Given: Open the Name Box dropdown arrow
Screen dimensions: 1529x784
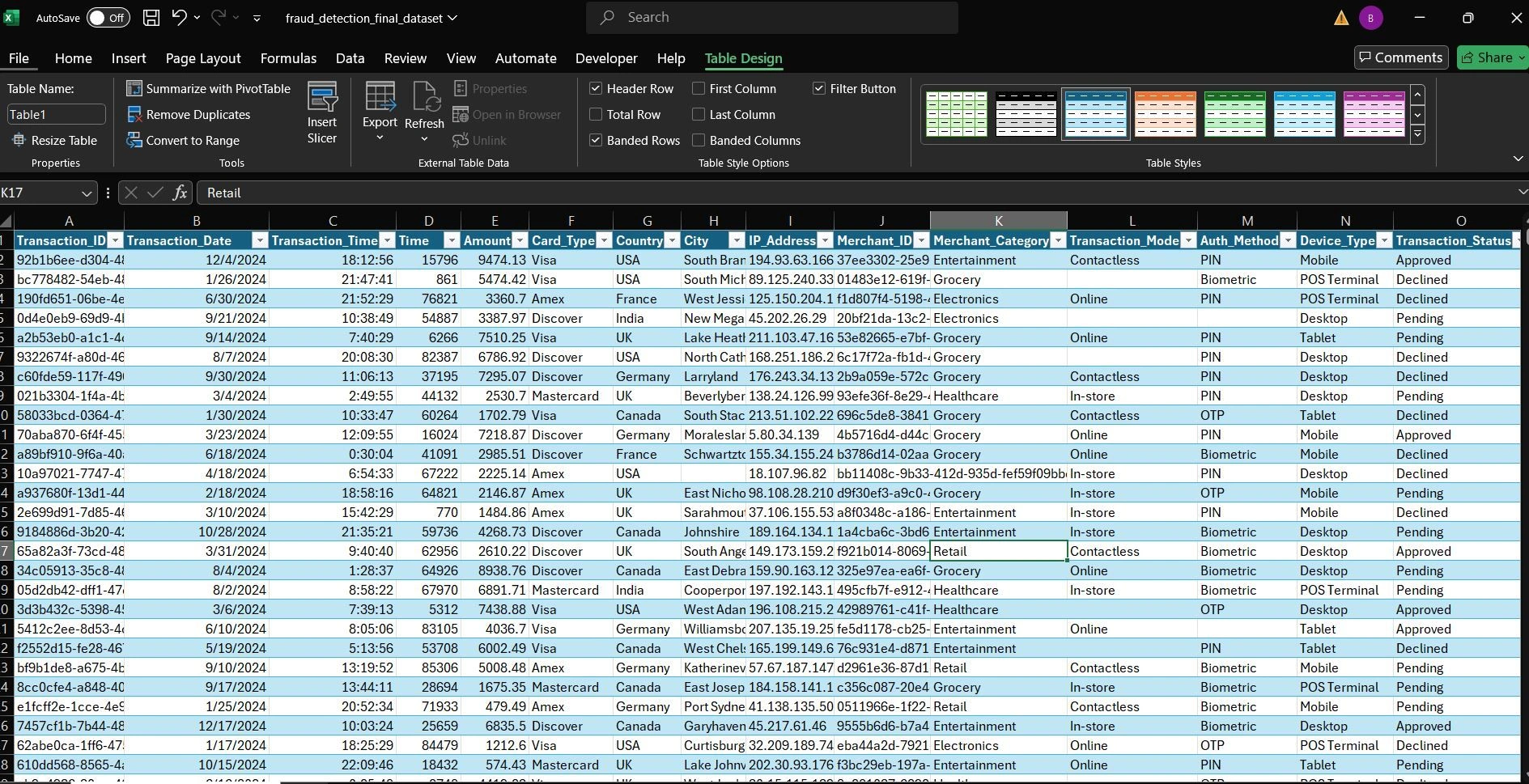Looking at the screenshot, I should coord(87,193).
